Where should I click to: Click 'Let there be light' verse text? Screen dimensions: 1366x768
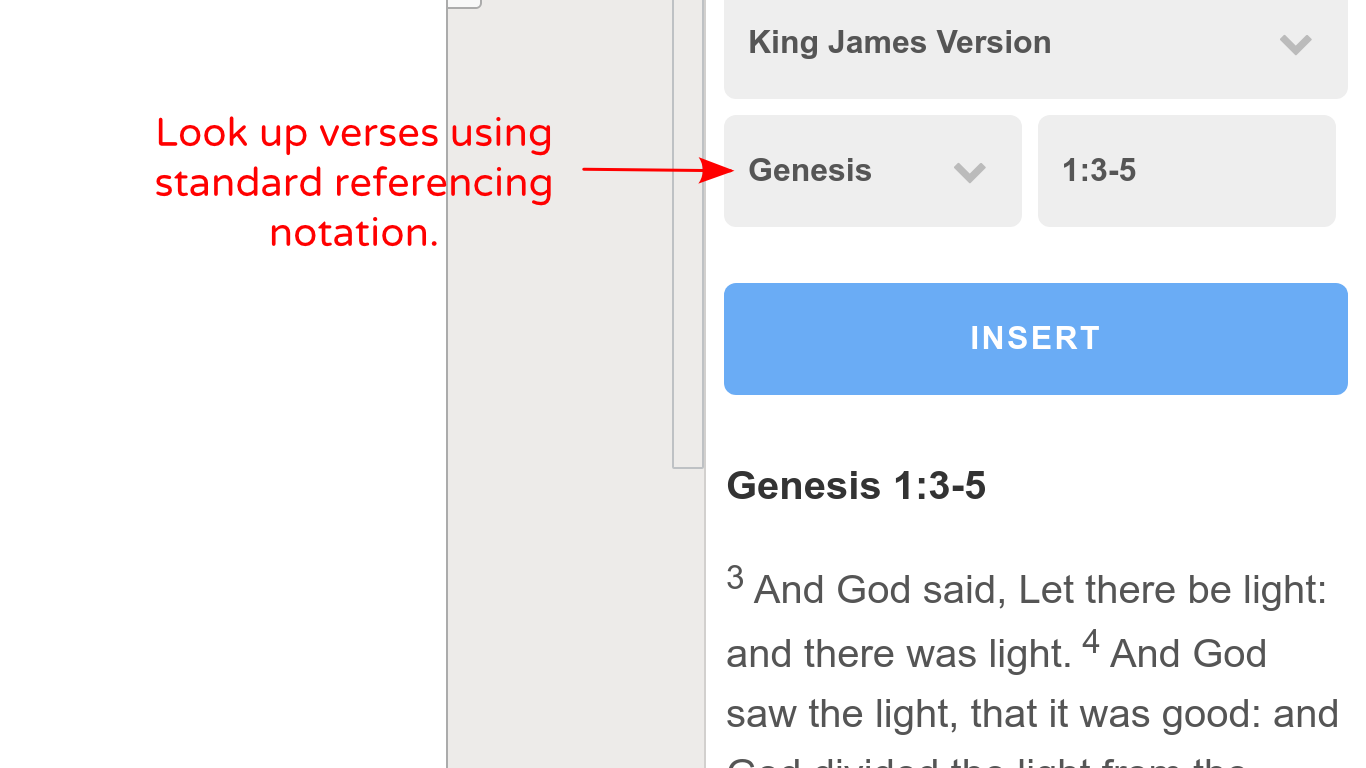[1172, 590]
